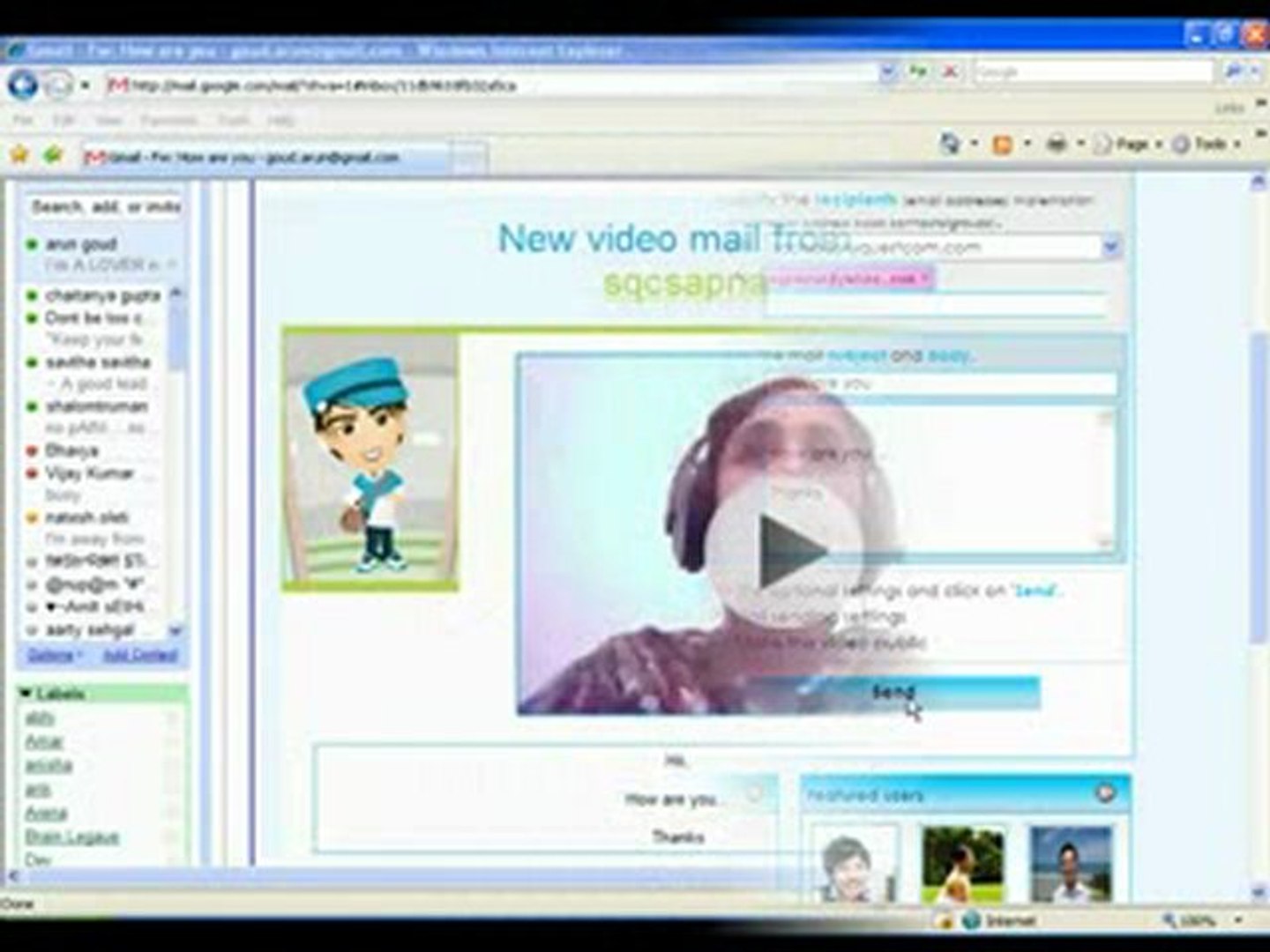The image size is (1270, 952).
Task: Open the Home button dropdown arrow
Action: [975, 144]
